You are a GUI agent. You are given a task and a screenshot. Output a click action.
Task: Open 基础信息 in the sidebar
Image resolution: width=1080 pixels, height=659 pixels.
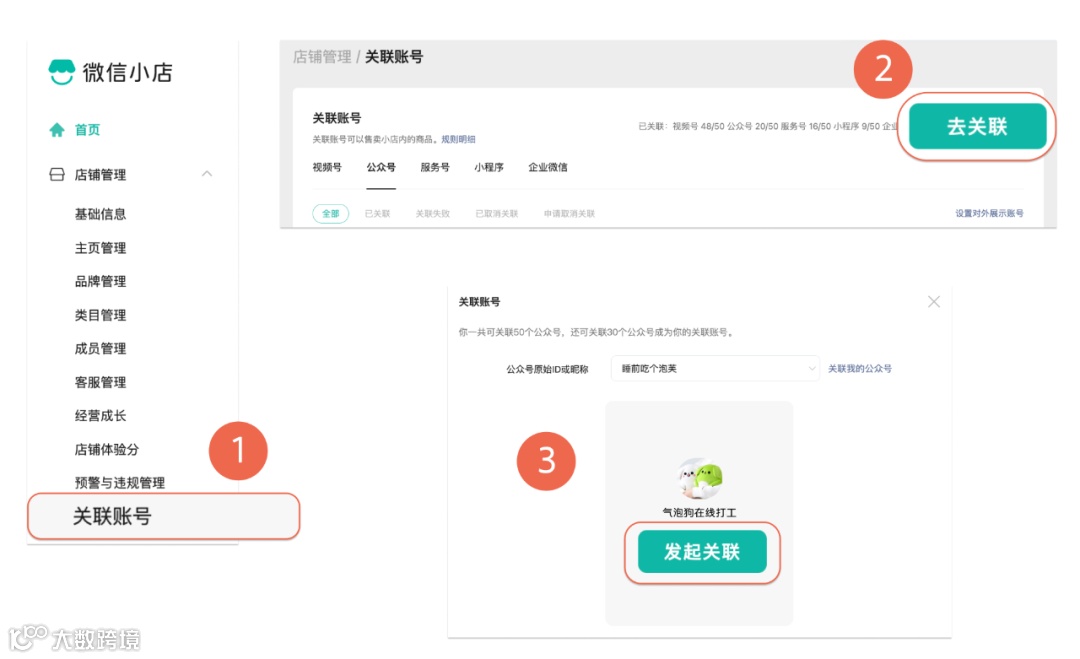point(101,213)
